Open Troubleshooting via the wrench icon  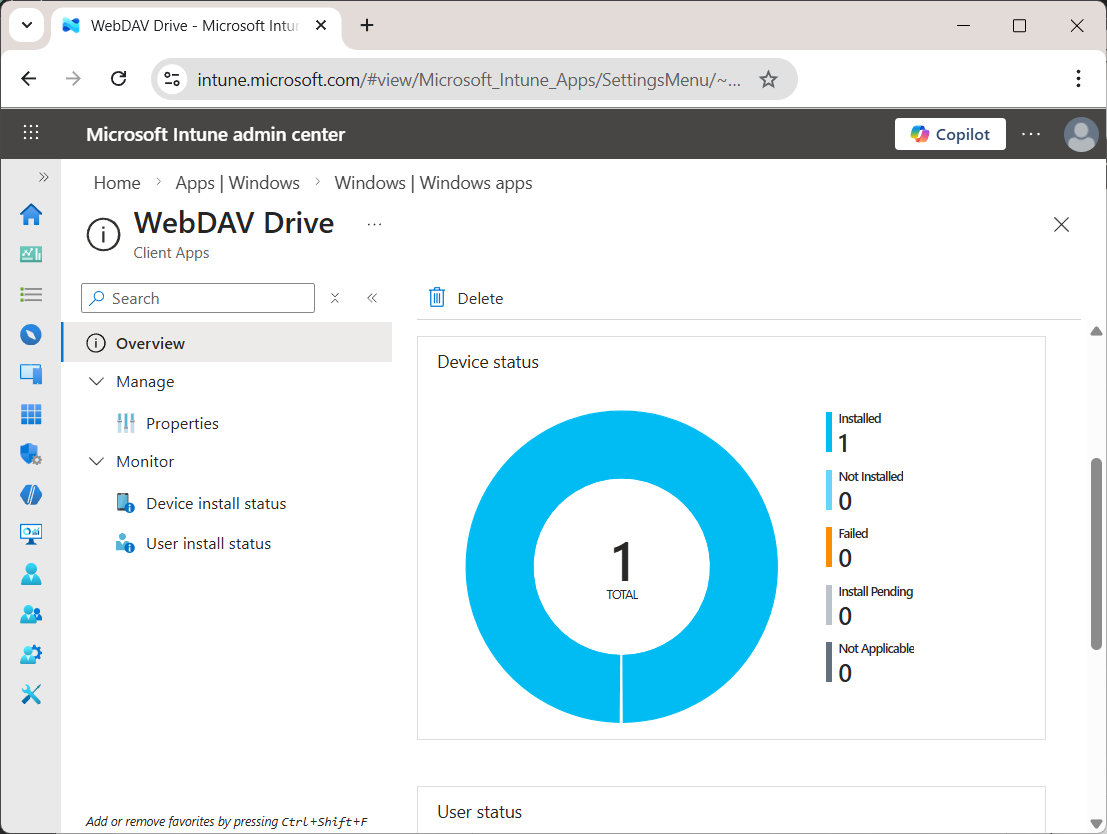31,694
